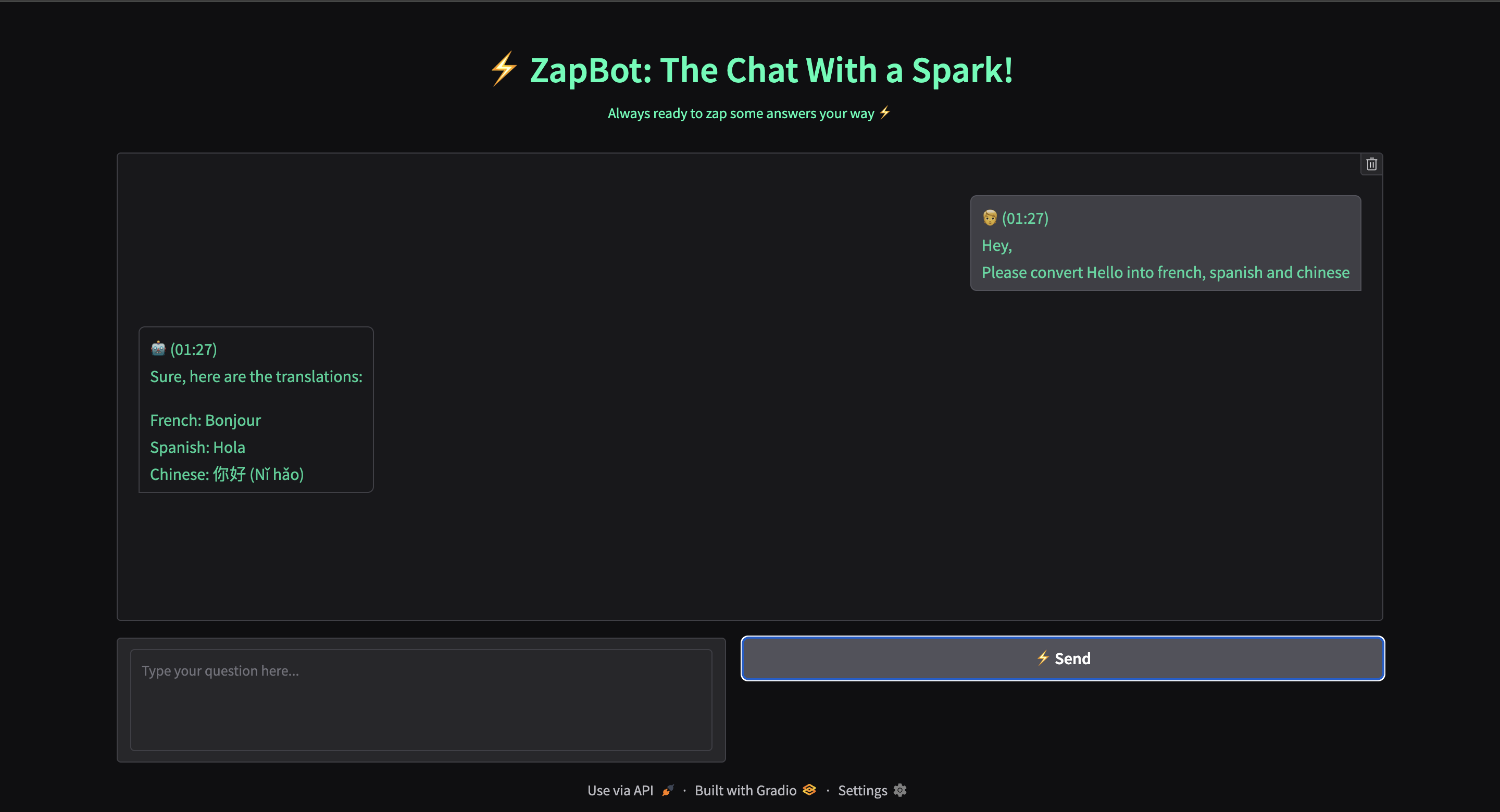The width and height of the screenshot is (1500, 812).
Task: Open the Use via API page
Action: coord(621,791)
